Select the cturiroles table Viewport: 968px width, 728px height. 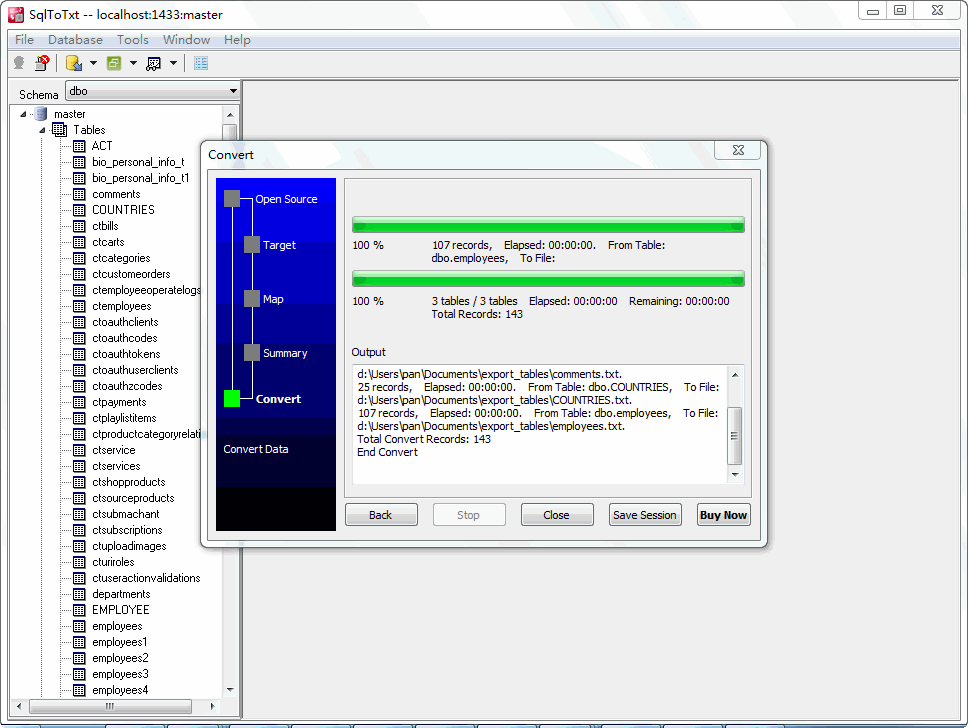point(113,562)
